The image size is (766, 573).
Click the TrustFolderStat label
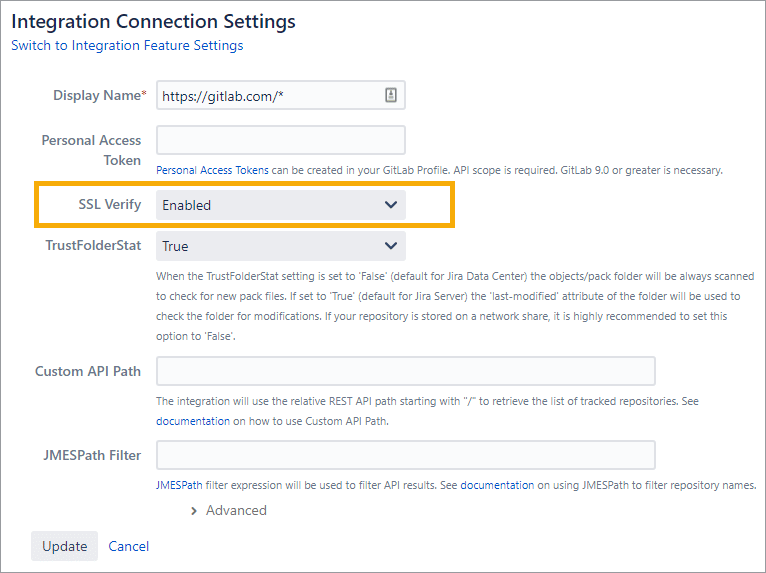(x=93, y=245)
